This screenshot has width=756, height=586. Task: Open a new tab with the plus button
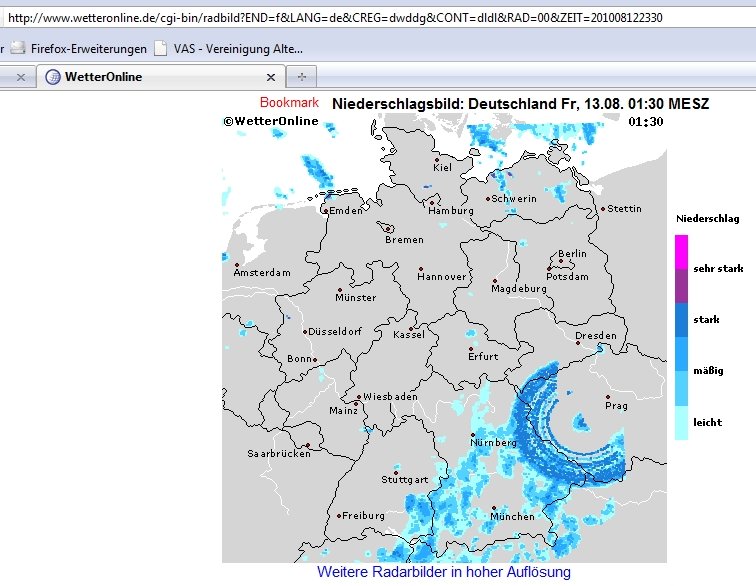(x=302, y=77)
